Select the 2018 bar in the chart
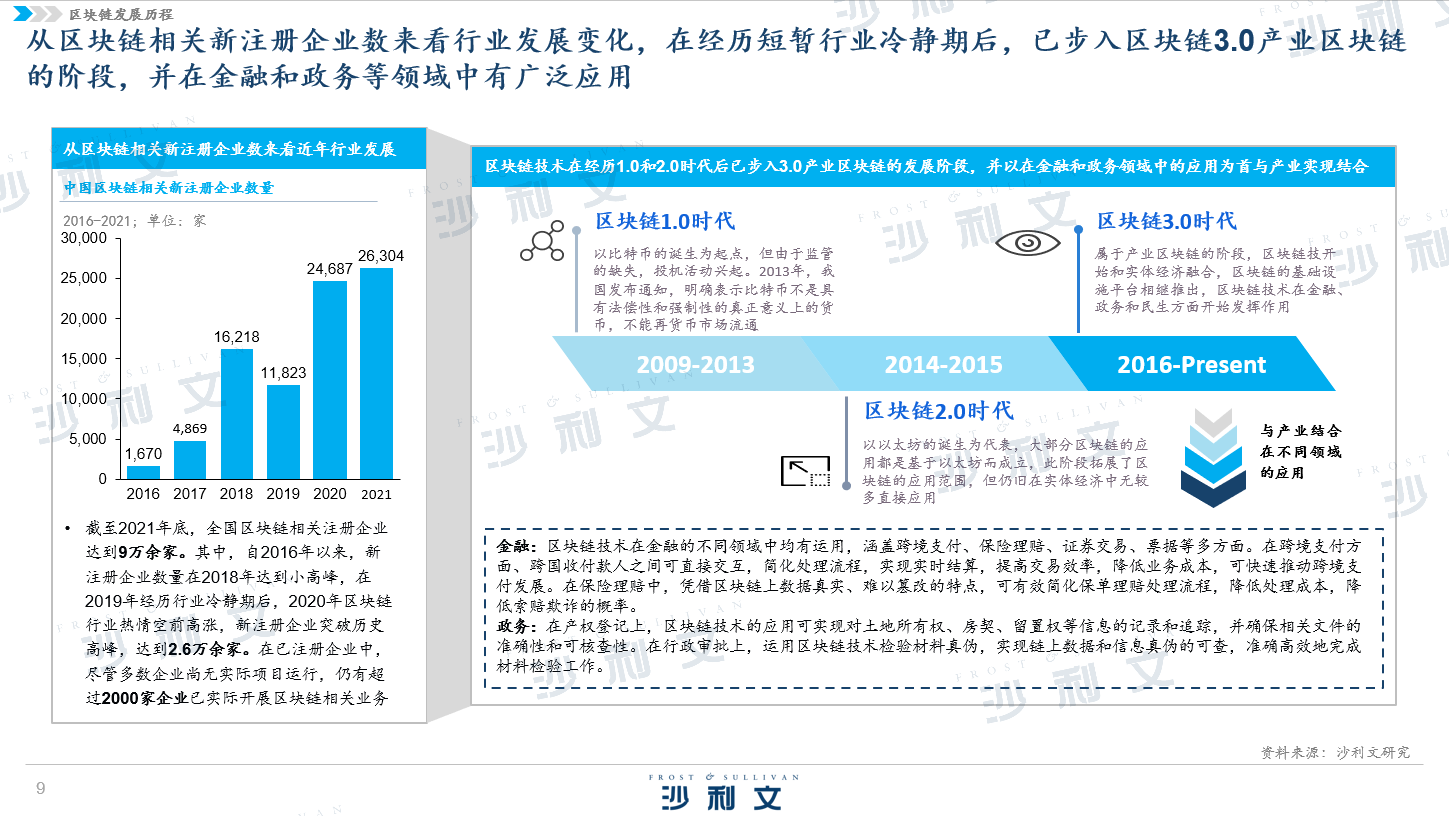Image resolution: width=1449 pixels, height=816 pixels. (x=236, y=414)
